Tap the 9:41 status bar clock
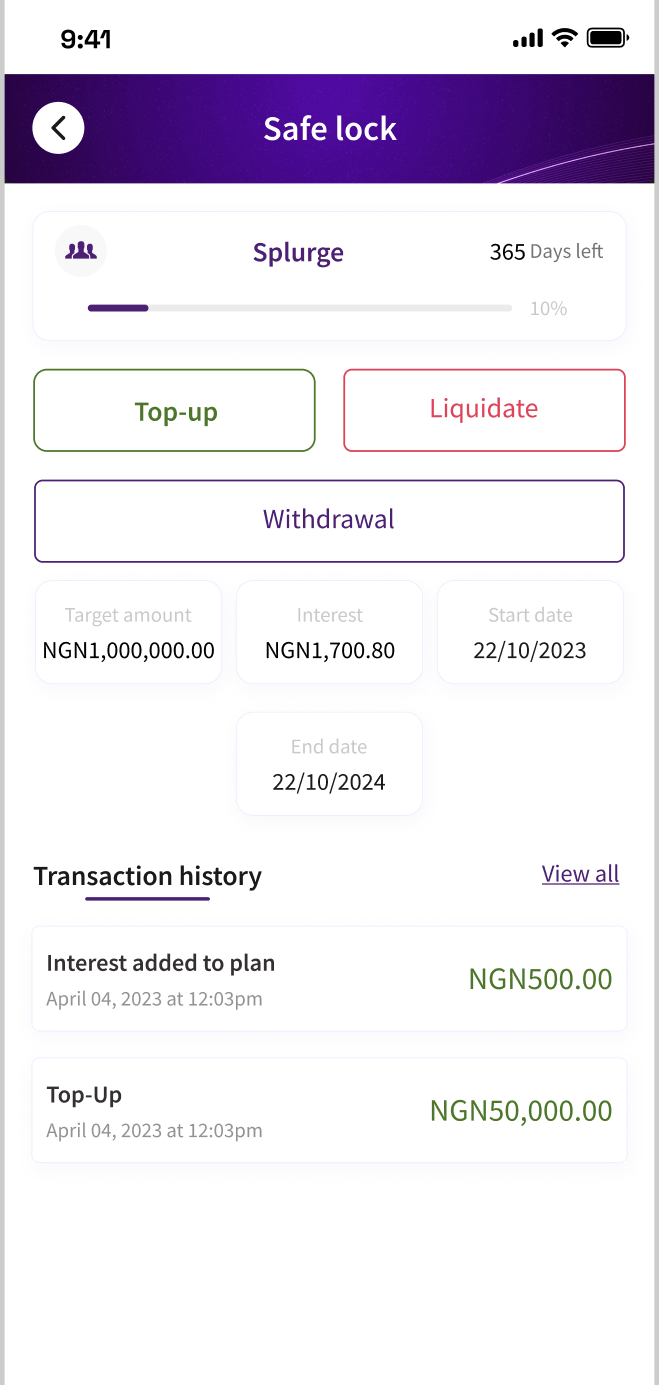659x1385 pixels. [86, 40]
